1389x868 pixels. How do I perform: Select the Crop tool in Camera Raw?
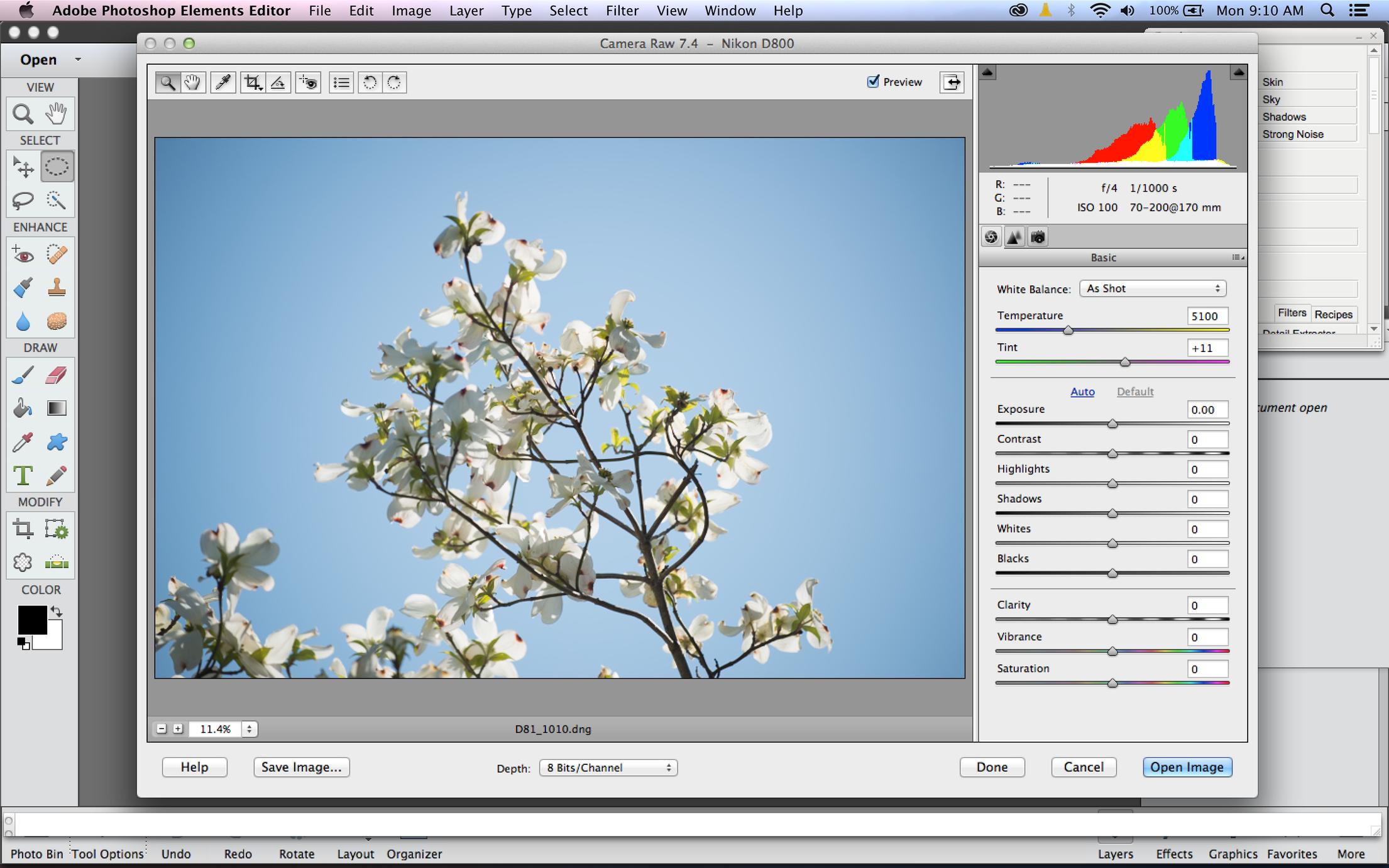(253, 82)
